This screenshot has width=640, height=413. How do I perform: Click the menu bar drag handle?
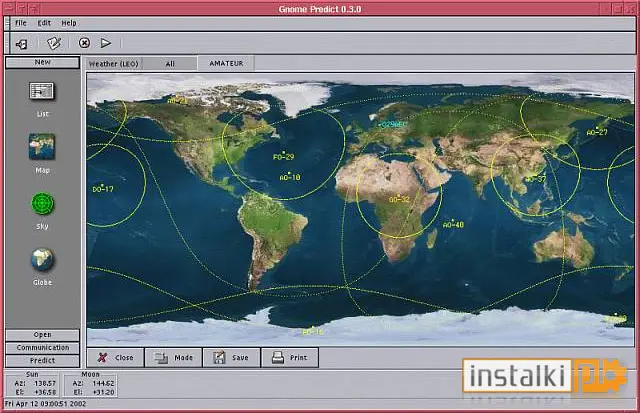7,23
